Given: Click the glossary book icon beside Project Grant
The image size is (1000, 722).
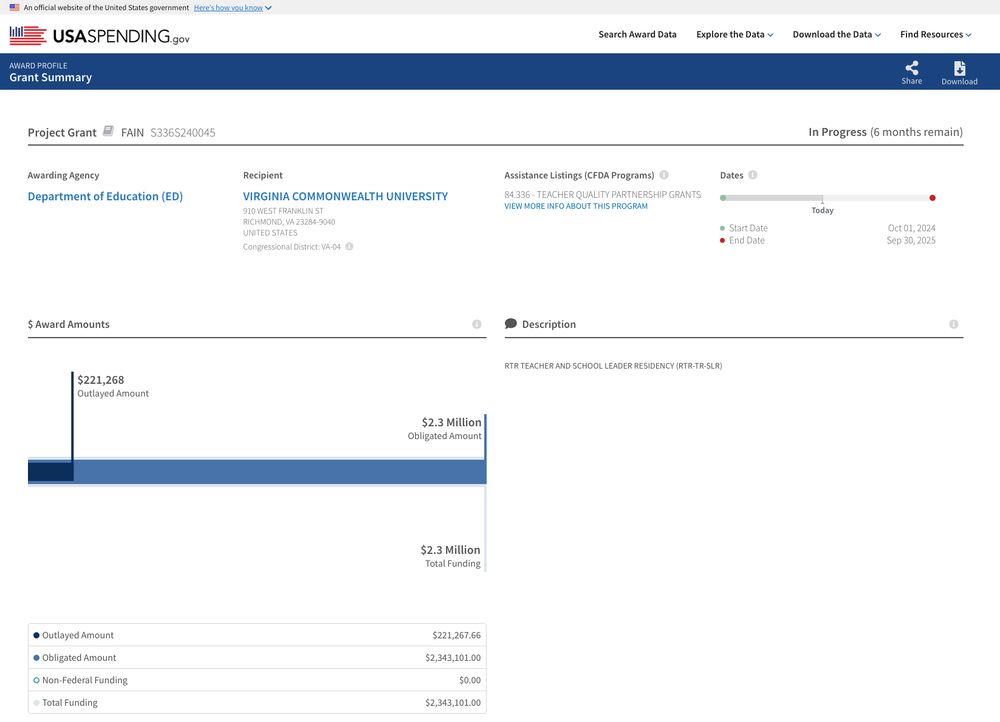Looking at the screenshot, I should 108,131.
